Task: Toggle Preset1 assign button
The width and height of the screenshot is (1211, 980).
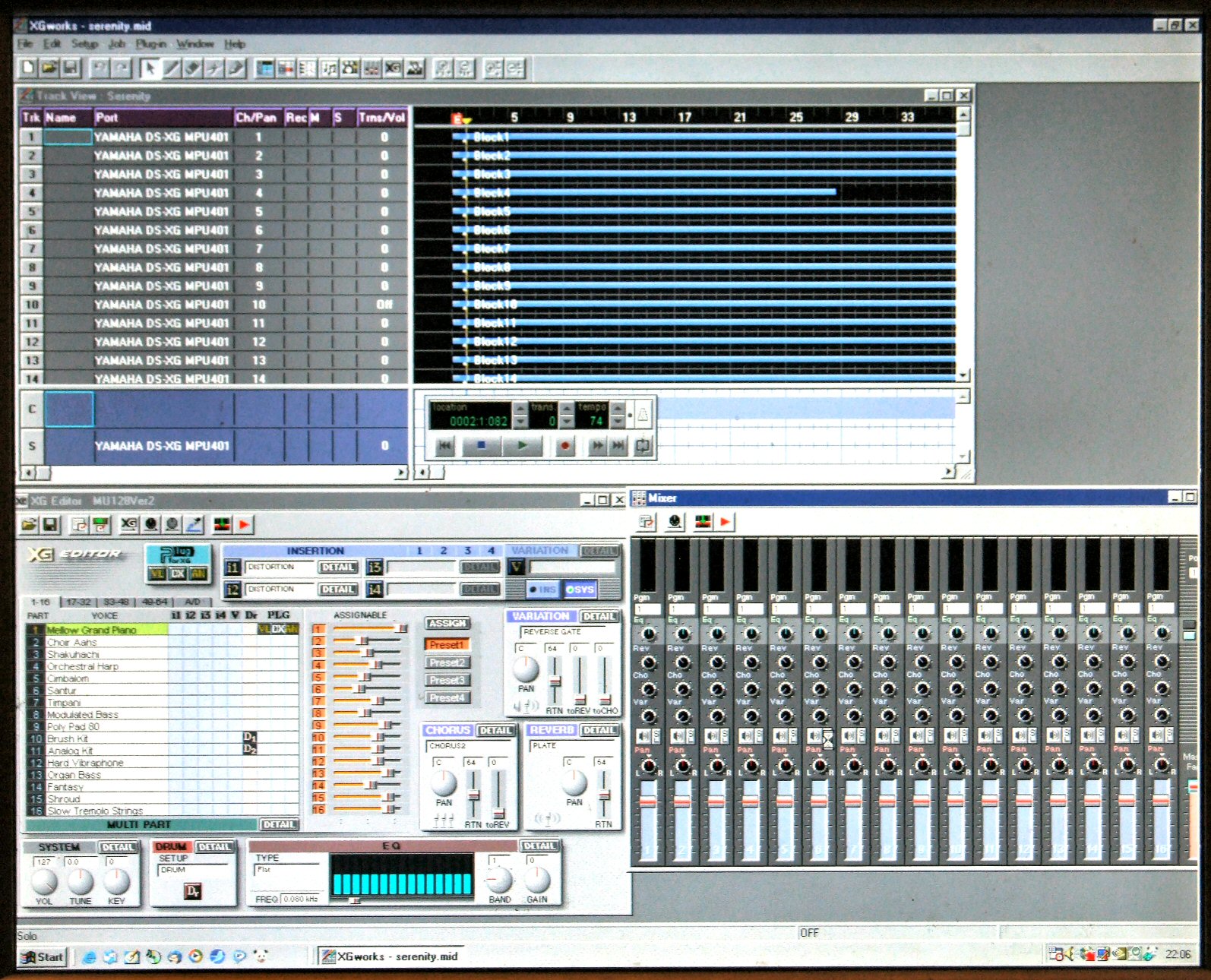Action: (447, 645)
